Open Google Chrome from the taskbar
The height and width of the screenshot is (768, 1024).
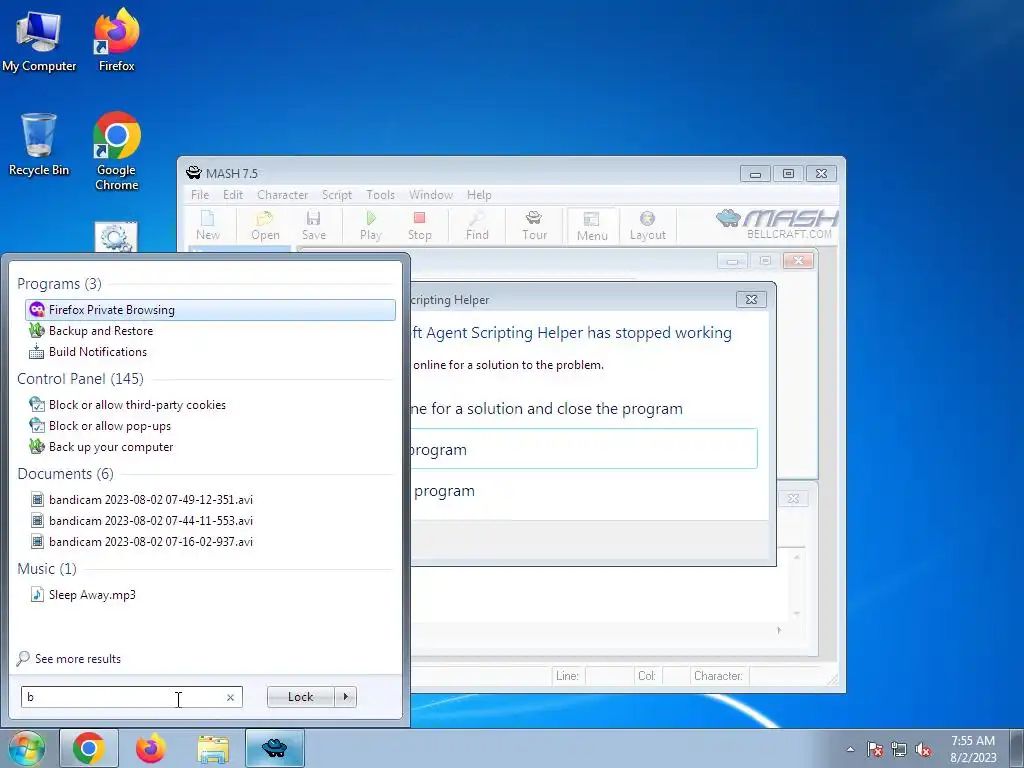89,748
